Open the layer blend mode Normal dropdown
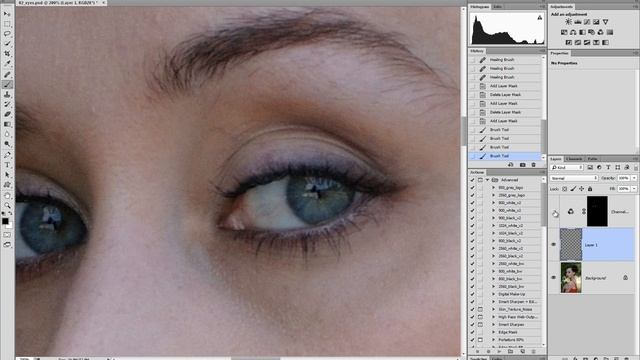This screenshot has height=360, width=640. click(573, 178)
